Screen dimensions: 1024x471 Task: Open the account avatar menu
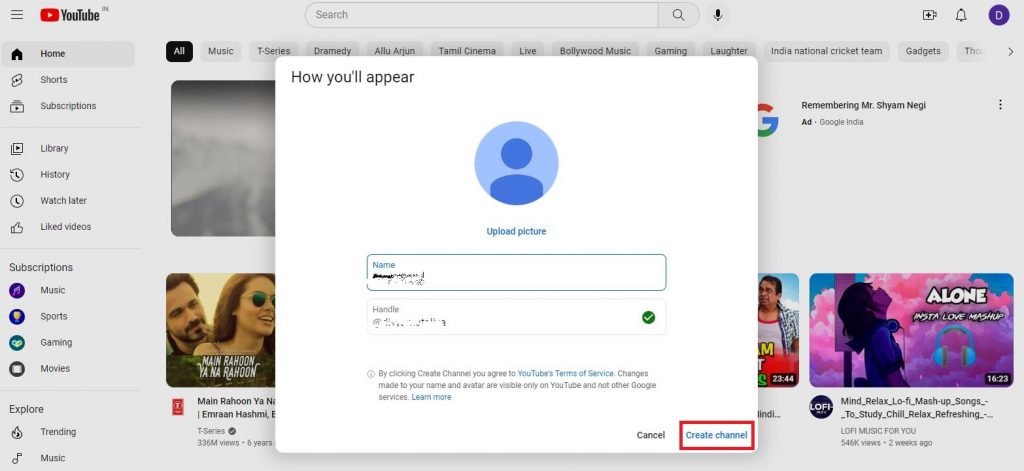tap(999, 15)
